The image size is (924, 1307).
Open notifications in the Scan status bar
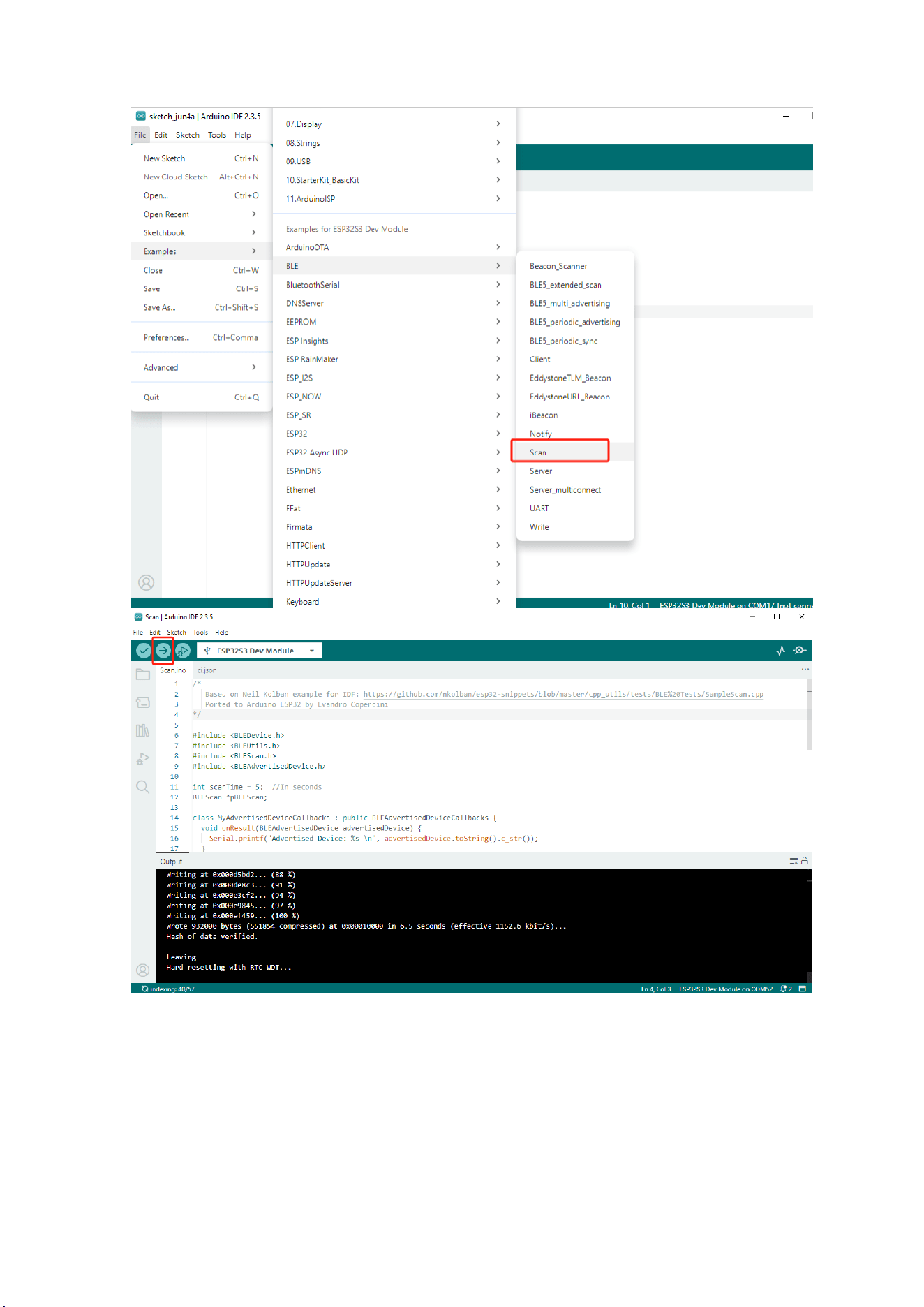tap(787, 989)
